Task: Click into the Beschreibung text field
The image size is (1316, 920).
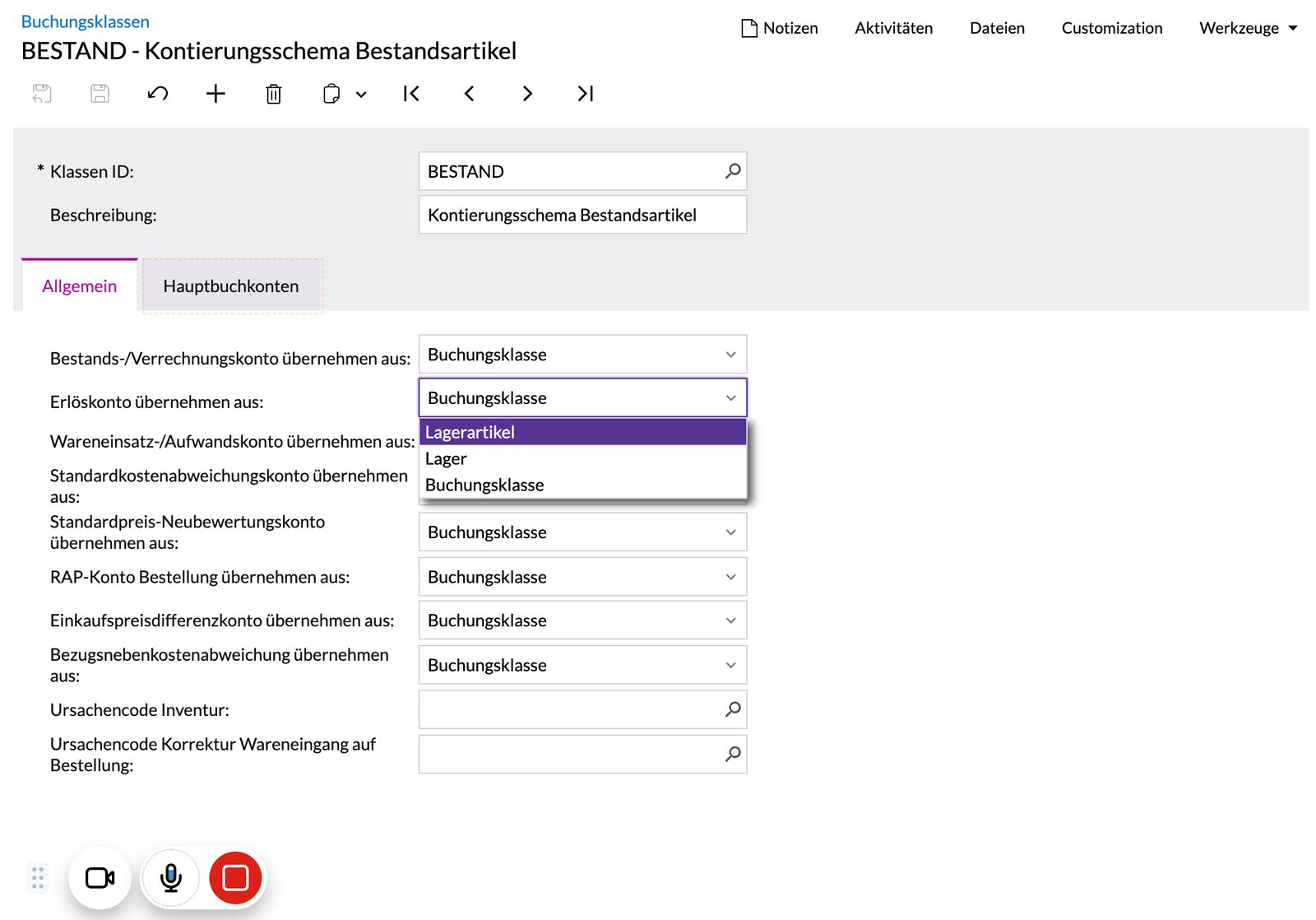Action: click(x=582, y=215)
